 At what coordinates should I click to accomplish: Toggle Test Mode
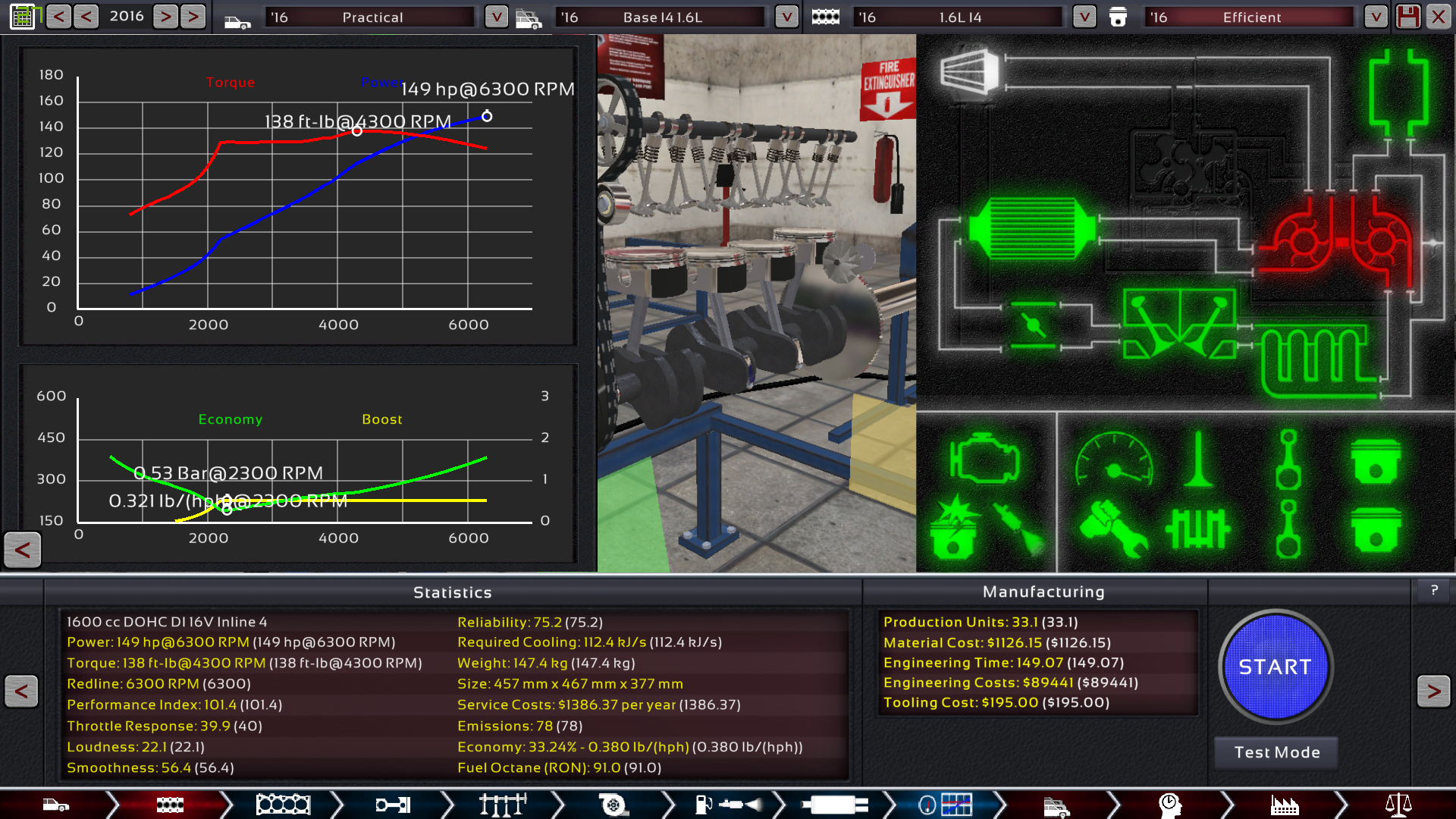(1276, 752)
